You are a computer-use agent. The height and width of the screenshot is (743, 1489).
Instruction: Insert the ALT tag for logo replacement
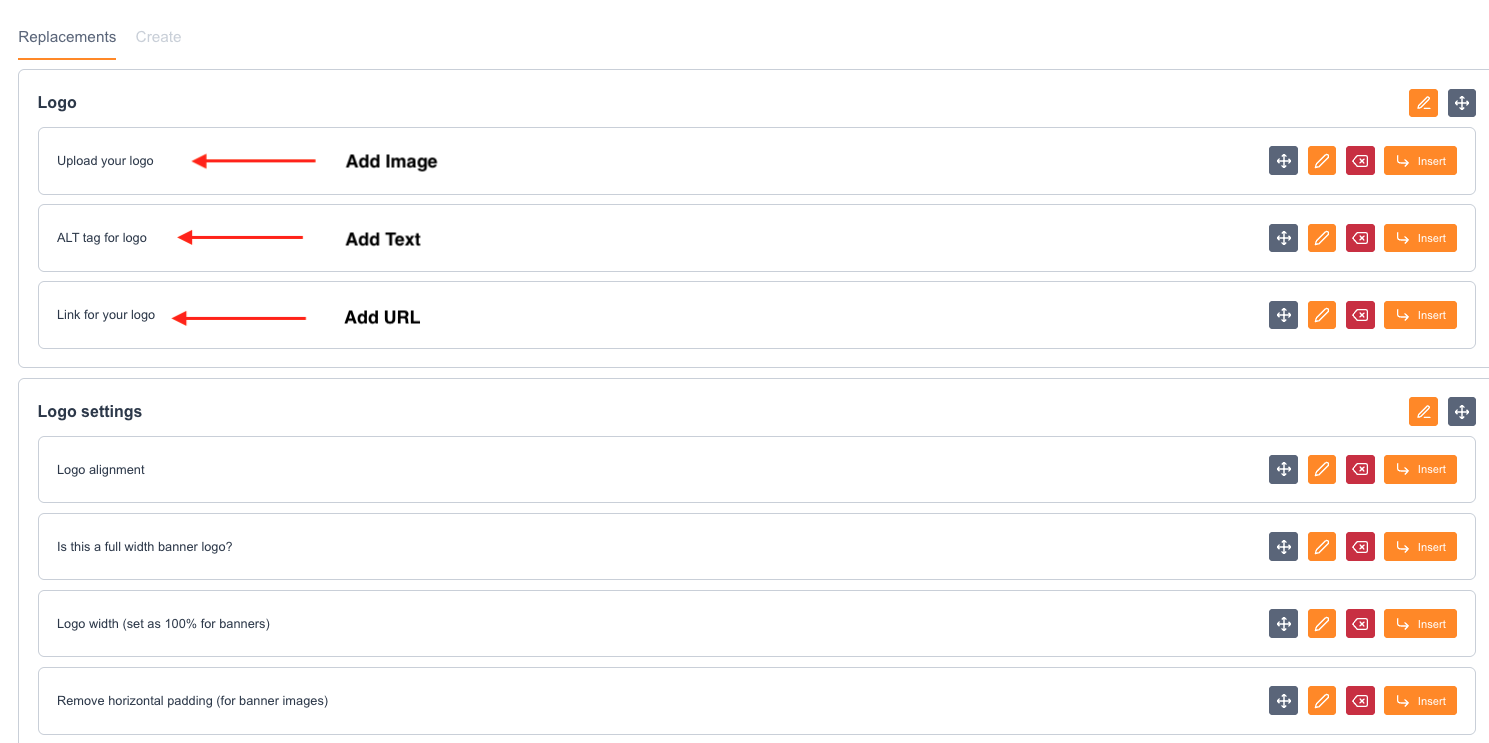pyautogui.click(x=1420, y=238)
